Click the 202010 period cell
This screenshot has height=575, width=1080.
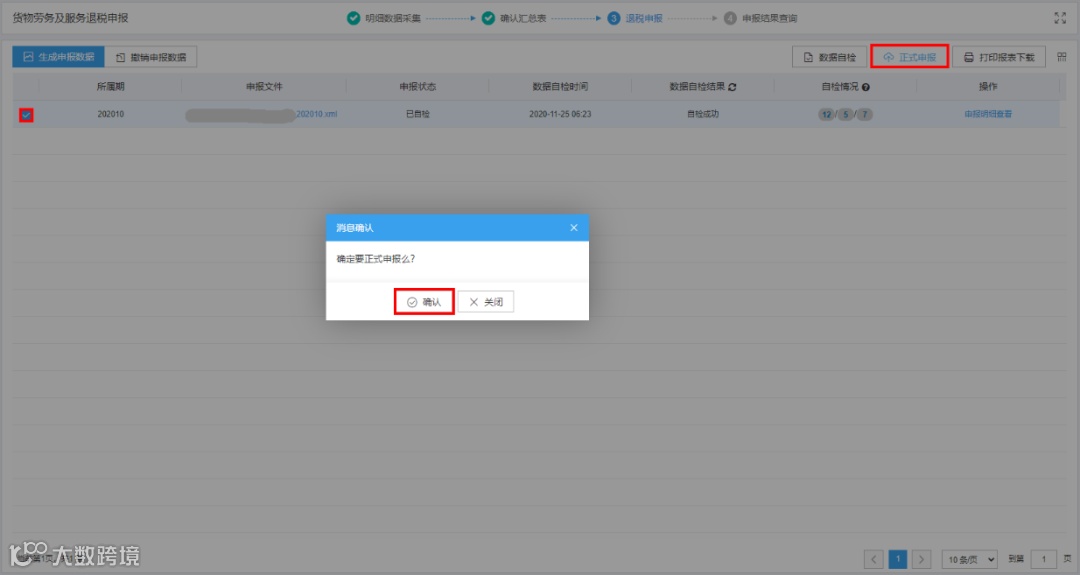[110, 114]
